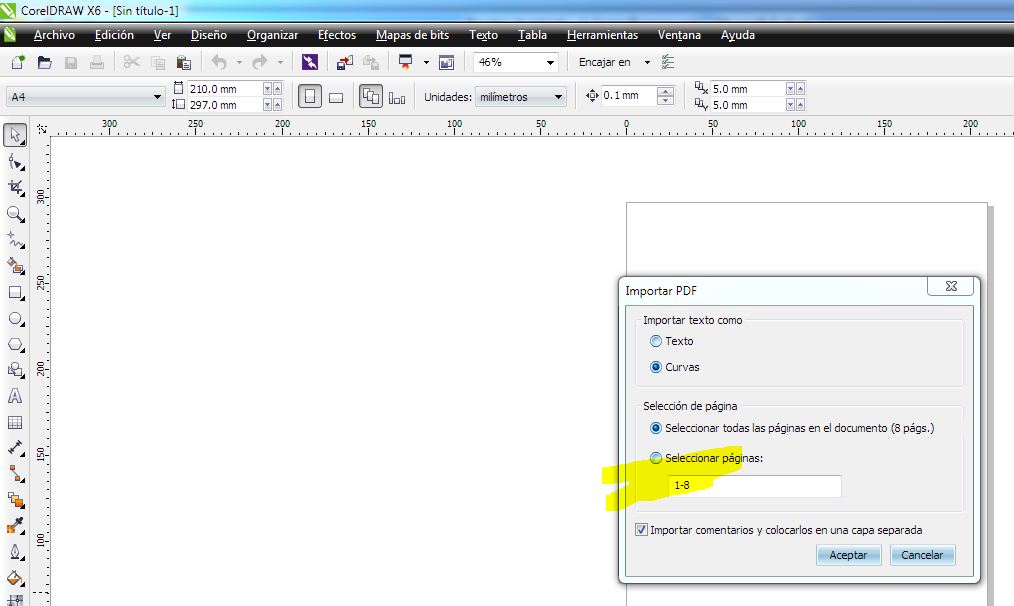Screen dimensions: 1014x606
Task: Open the Archivo menu
Action: (x=54, y=35)
